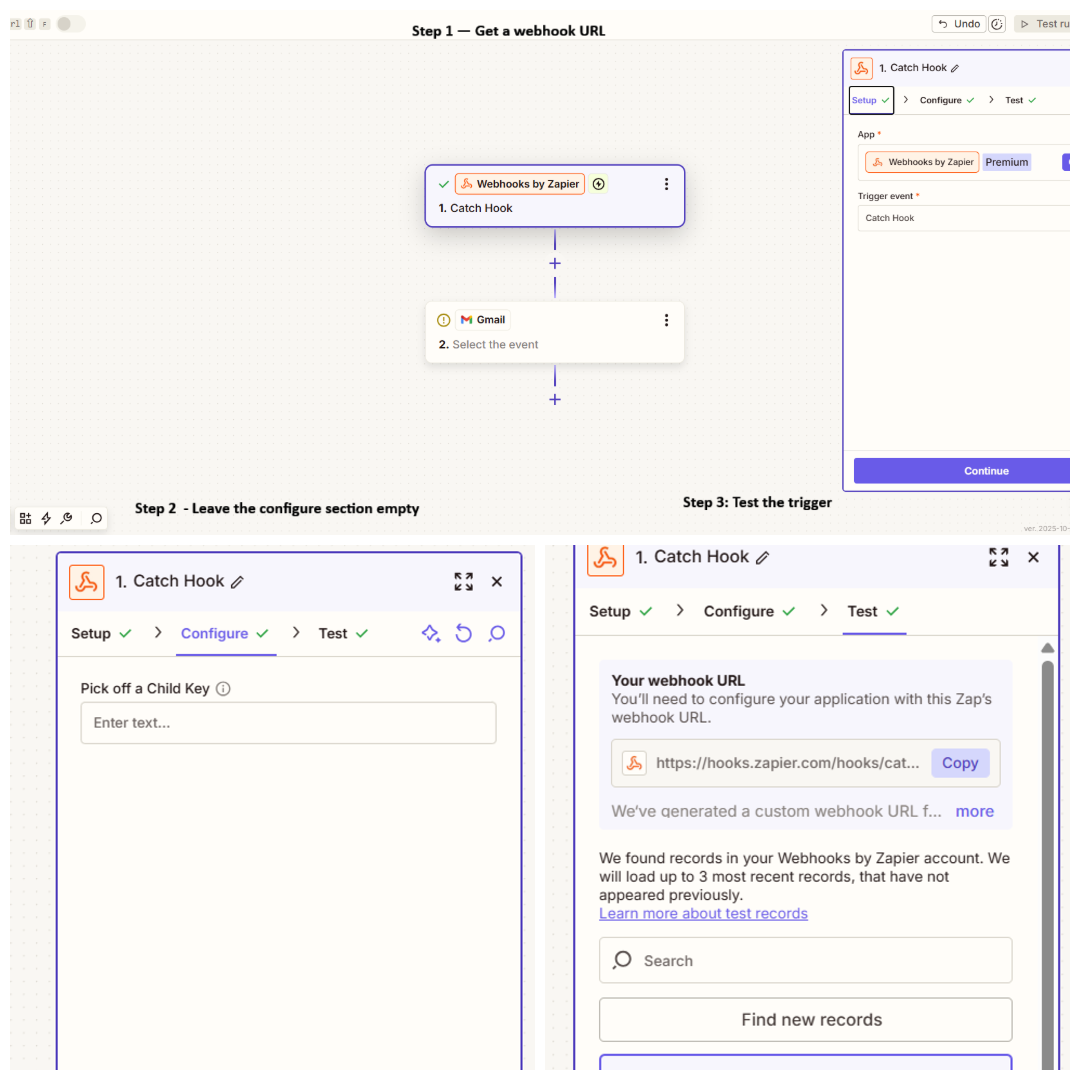The height and width of the screenshot is (1080, 1080).
Task: Select the Gmail app chip on step 2
Action: coord(483,320)
